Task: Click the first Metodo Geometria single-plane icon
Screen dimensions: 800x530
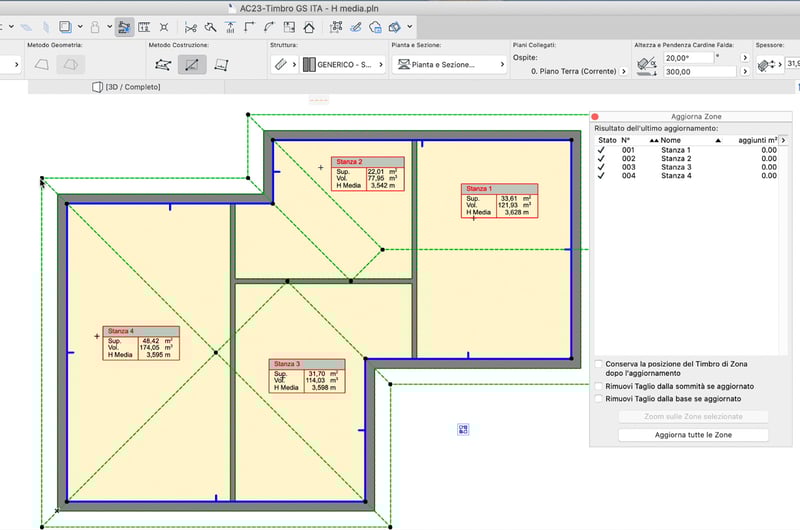Action: pos(42,65)
